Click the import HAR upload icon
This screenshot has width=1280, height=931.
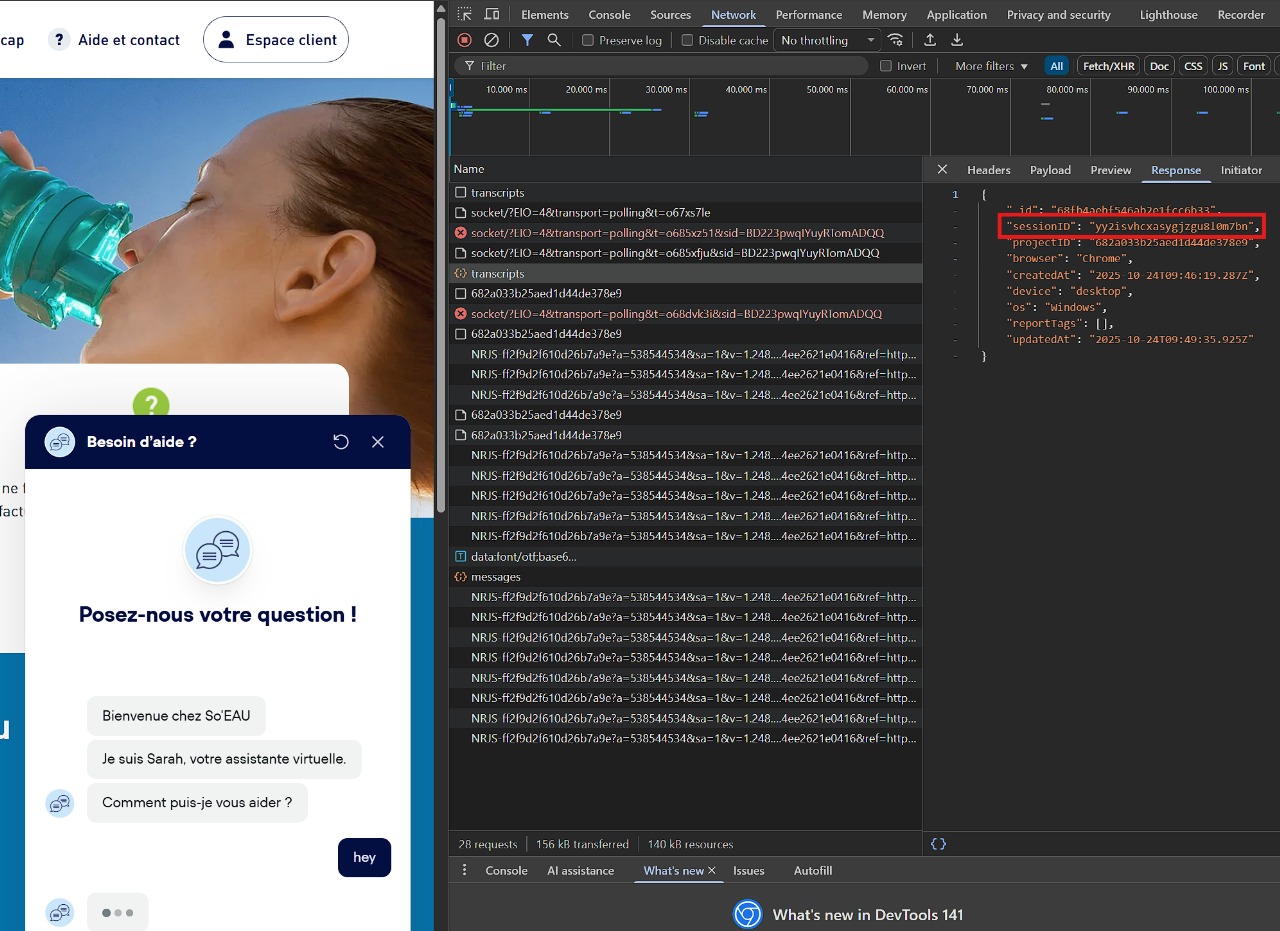pos(930,40)
